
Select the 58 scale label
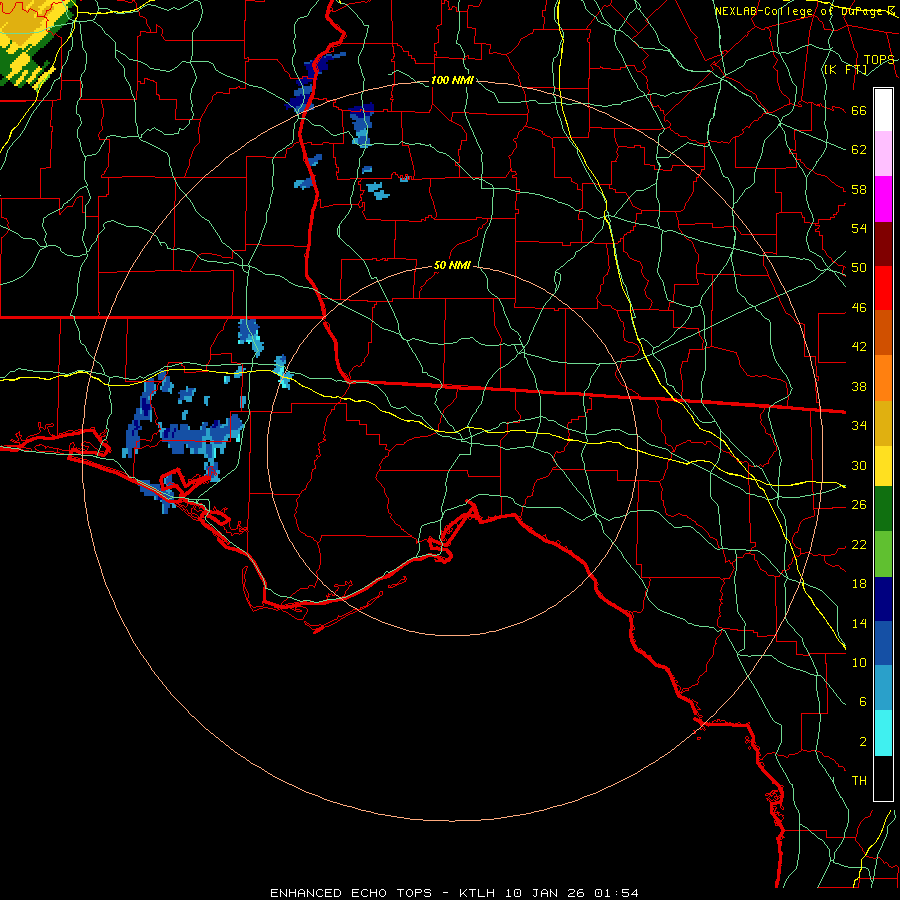point(859,189)
